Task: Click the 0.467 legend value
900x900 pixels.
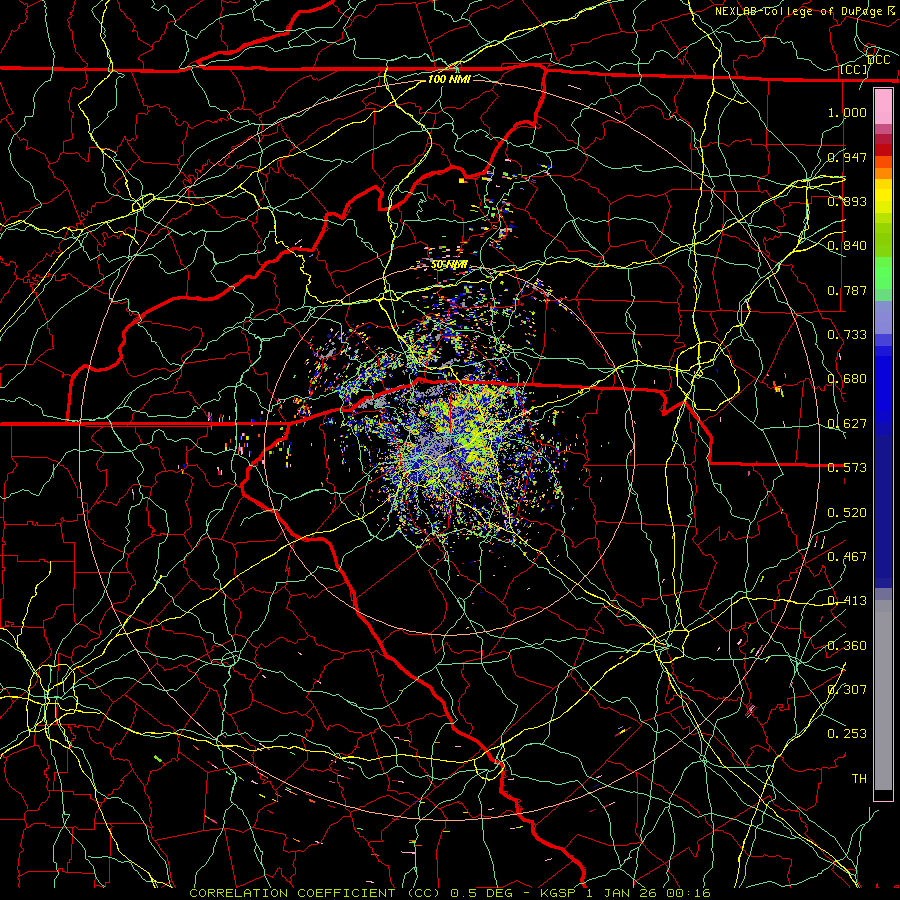Action: pos(847,556)
